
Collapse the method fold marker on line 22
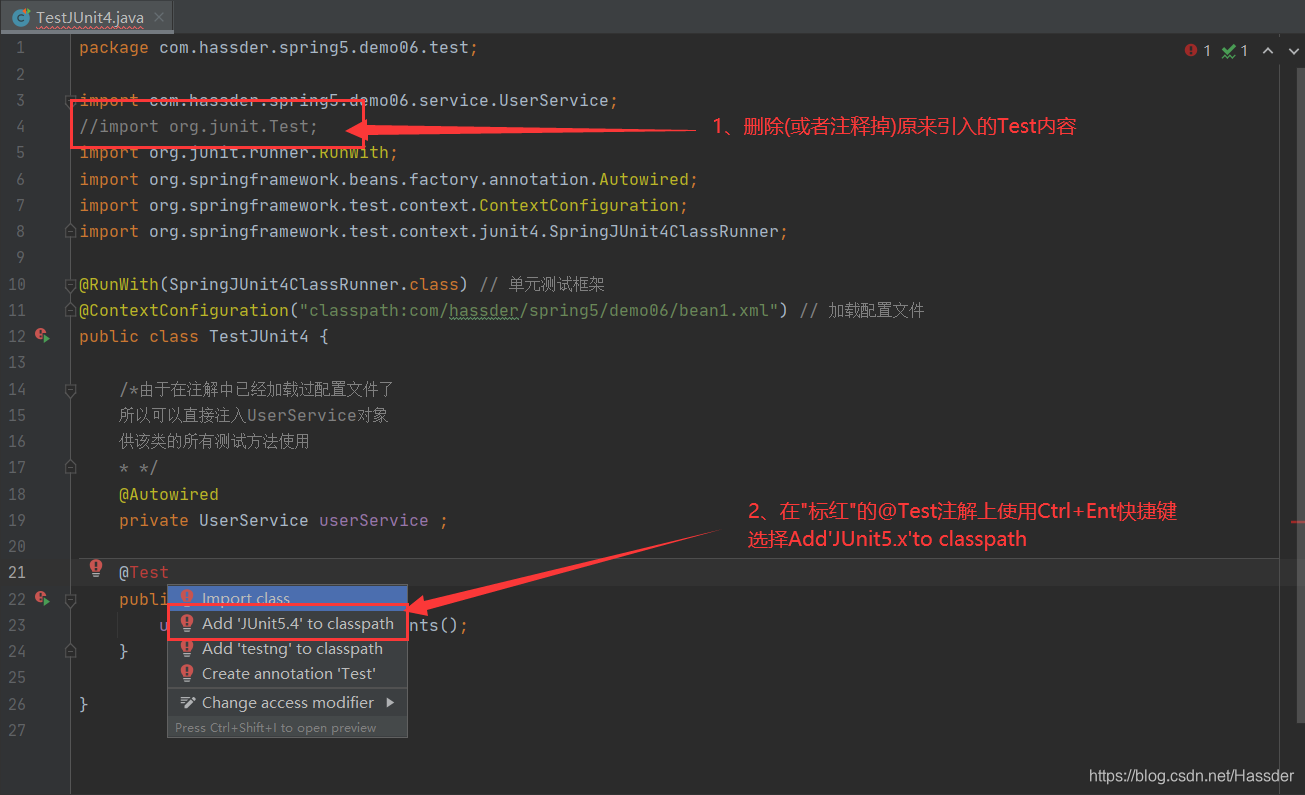click(70, 599)
